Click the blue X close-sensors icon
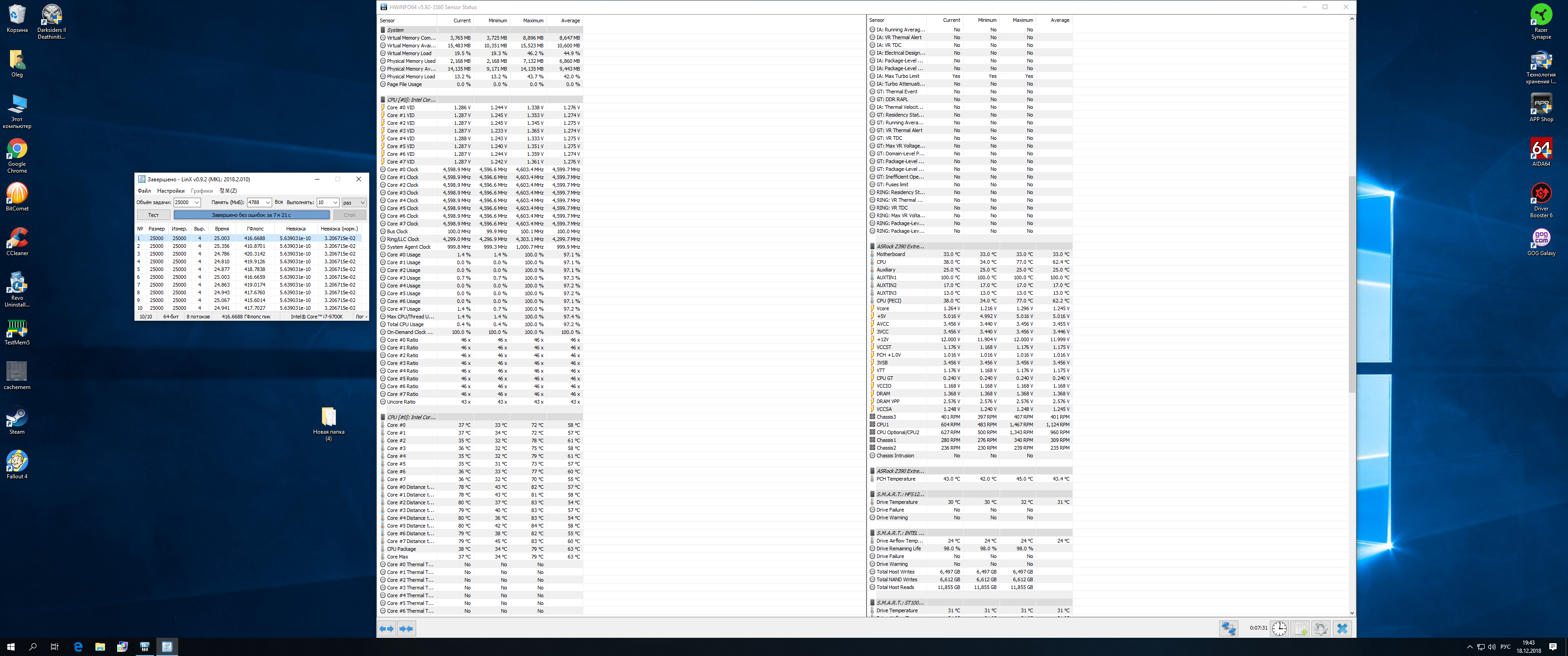This screenshot has width=1568, height=656. coord(1342,628)
